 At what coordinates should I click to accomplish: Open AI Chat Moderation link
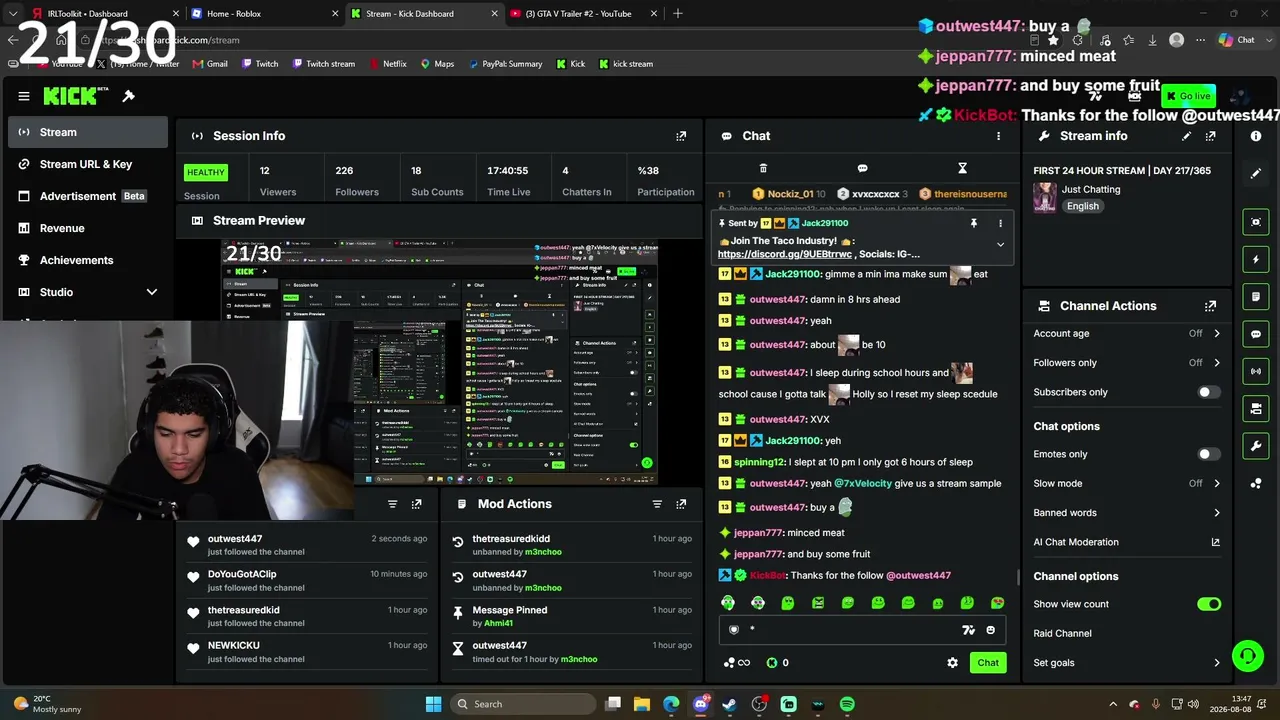coord(1127,542)
